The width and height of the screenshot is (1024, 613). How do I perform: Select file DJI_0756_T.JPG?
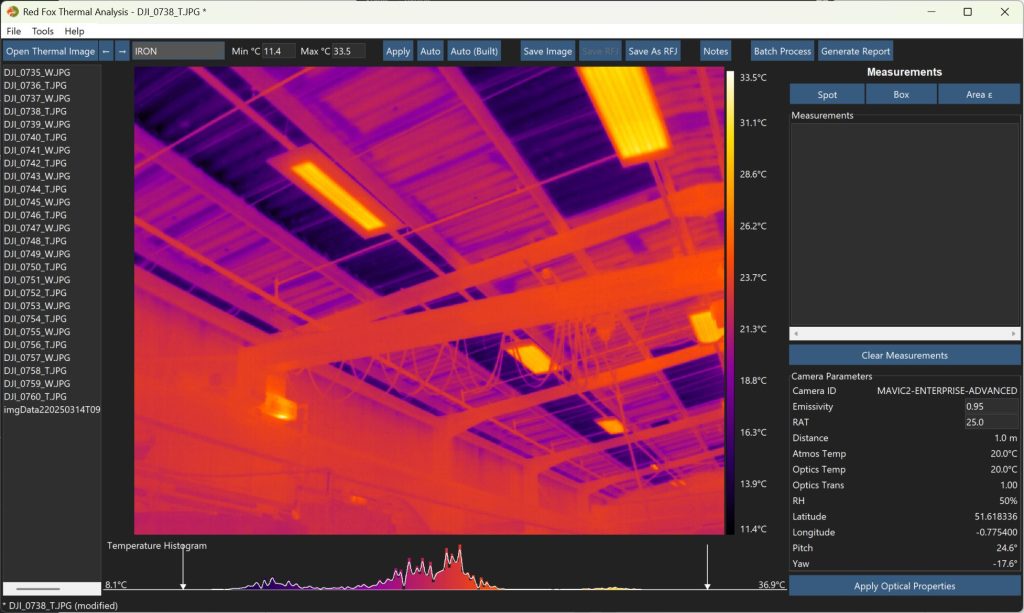click(x=35, y=345)
